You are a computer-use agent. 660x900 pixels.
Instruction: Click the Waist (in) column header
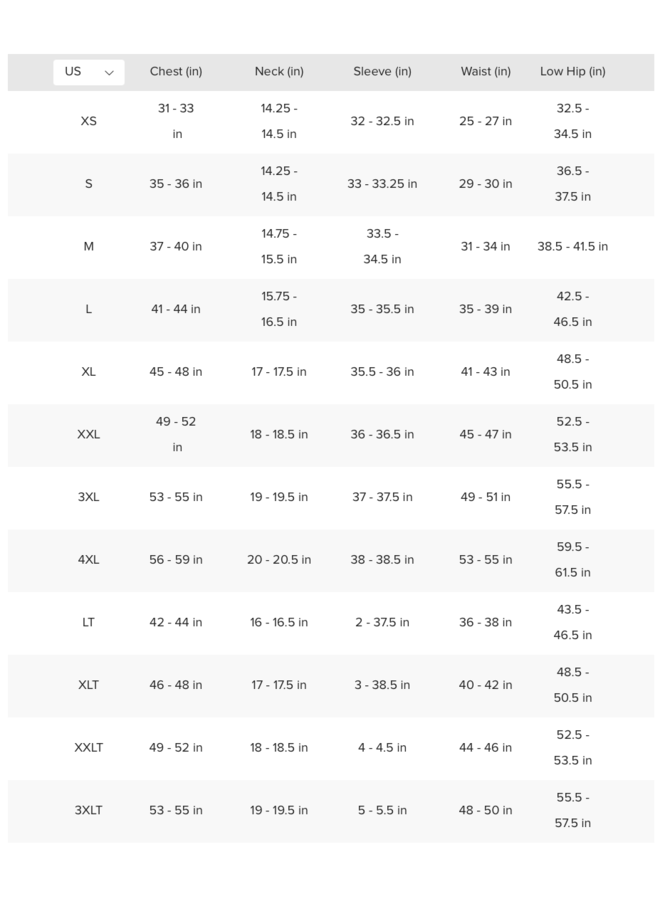pyautogui.click(x=486, y=72)
